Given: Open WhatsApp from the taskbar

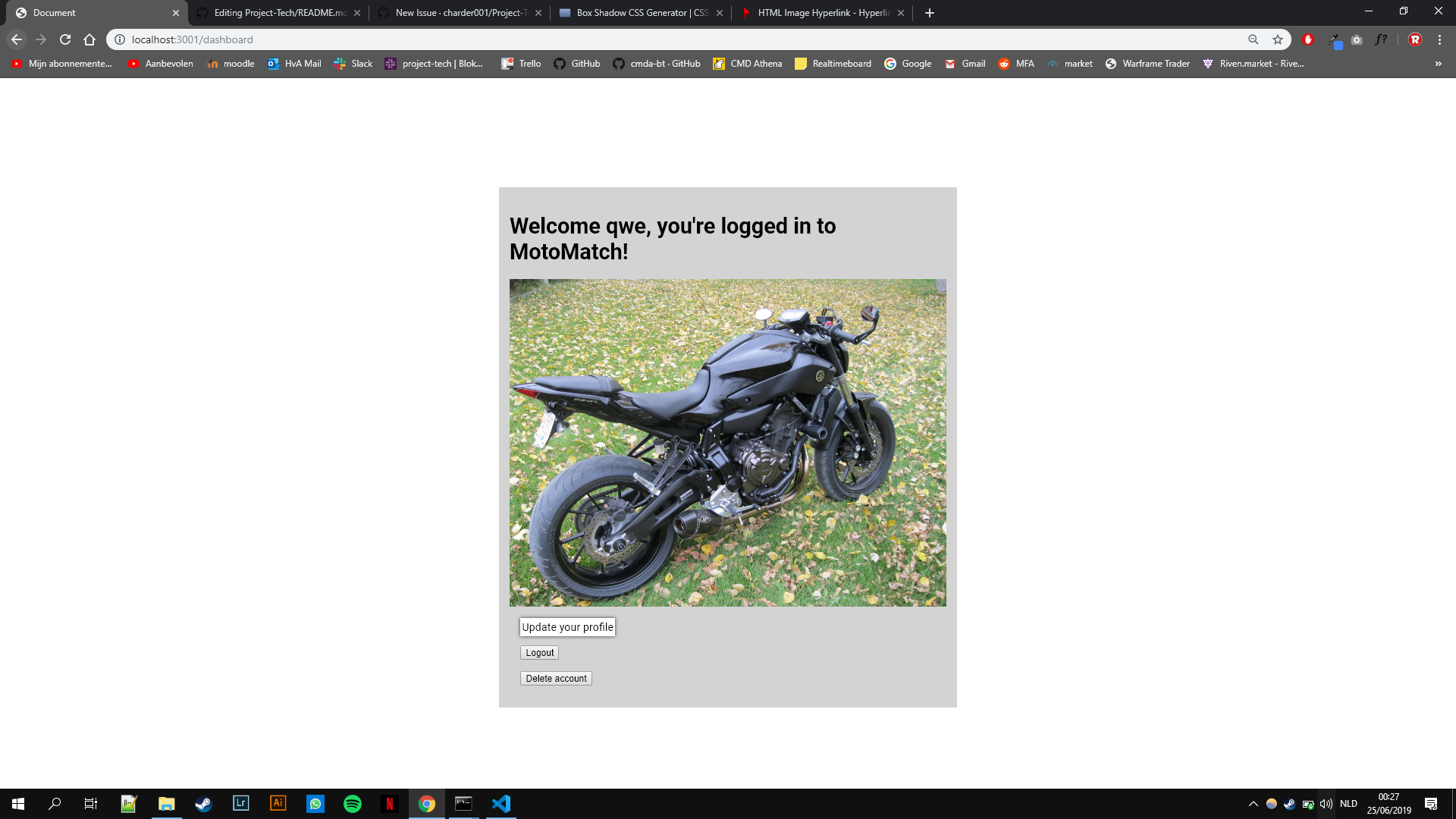Looking at the screenshot, I should [315, 803].
